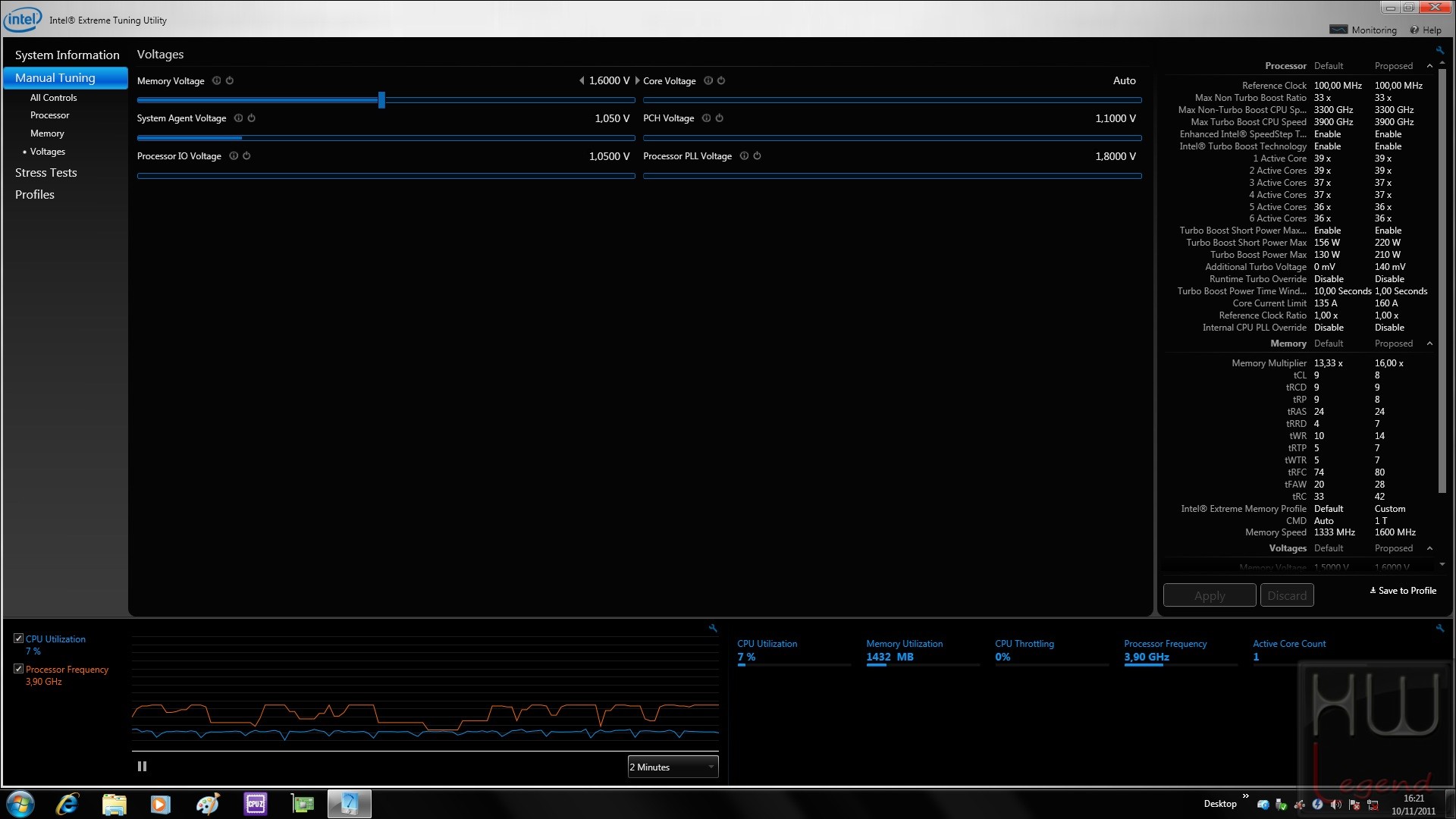Open CPU-Z from taskbar

(256, 804)
